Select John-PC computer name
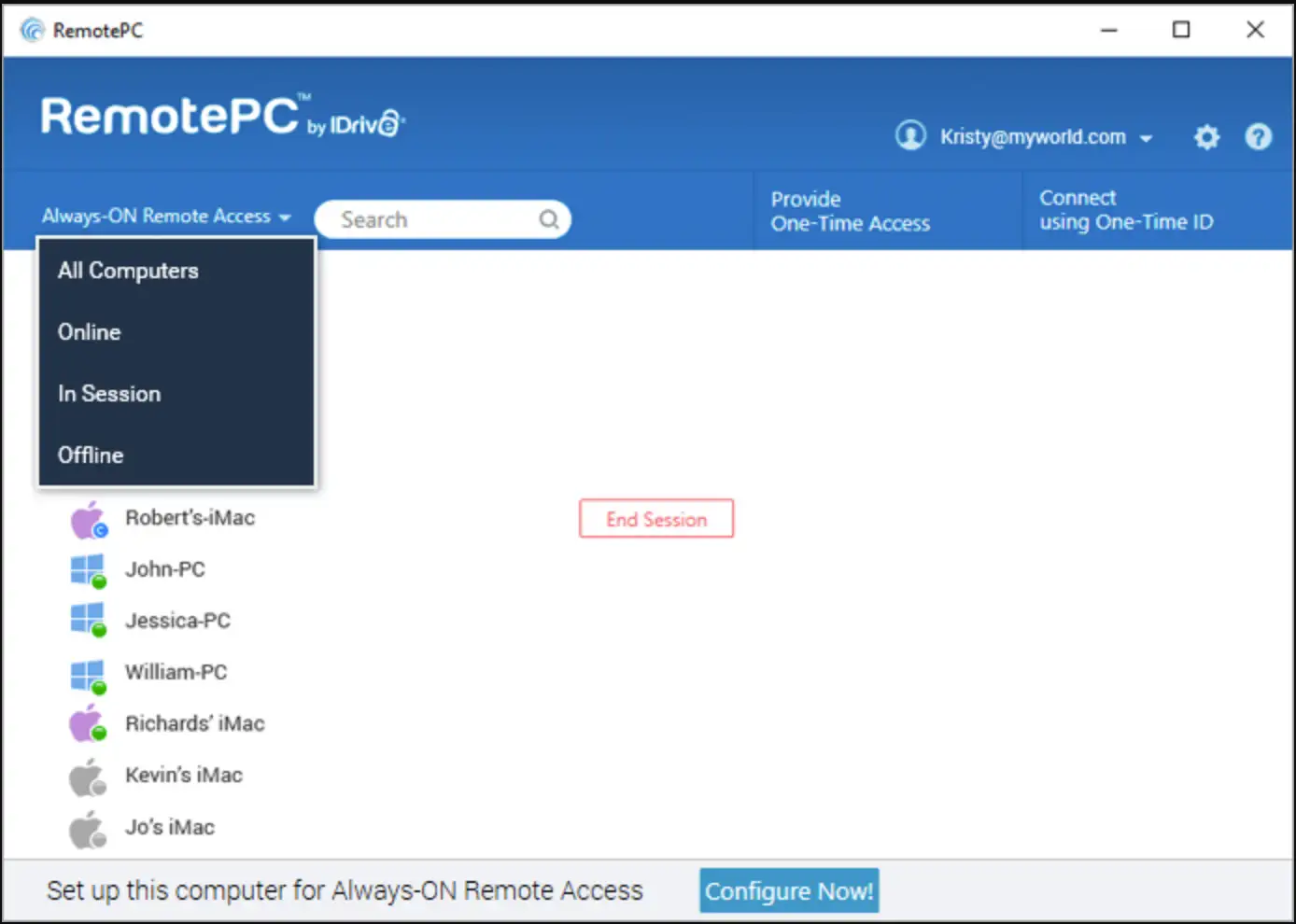 [x=165, y=569]
